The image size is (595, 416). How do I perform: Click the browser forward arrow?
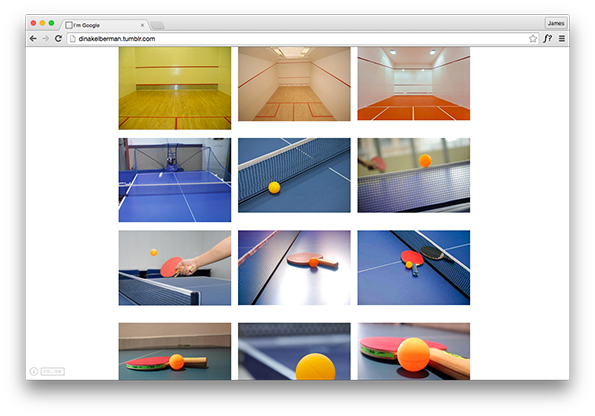(x=46, y=39)
